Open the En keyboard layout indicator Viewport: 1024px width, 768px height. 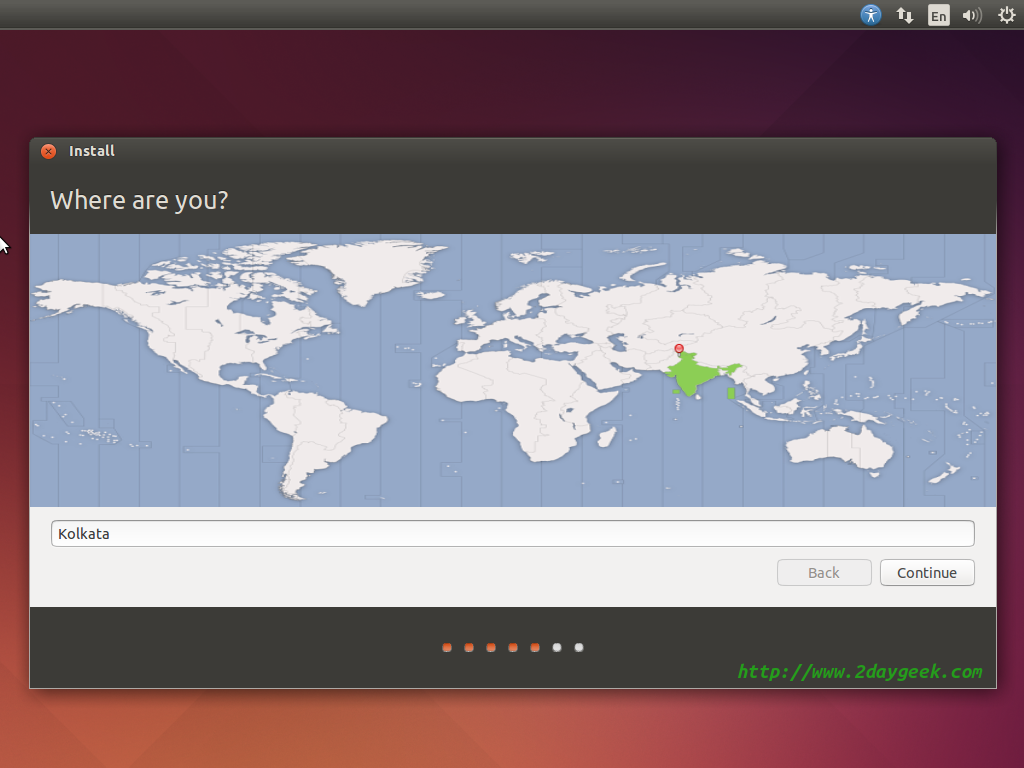(938, 15)
